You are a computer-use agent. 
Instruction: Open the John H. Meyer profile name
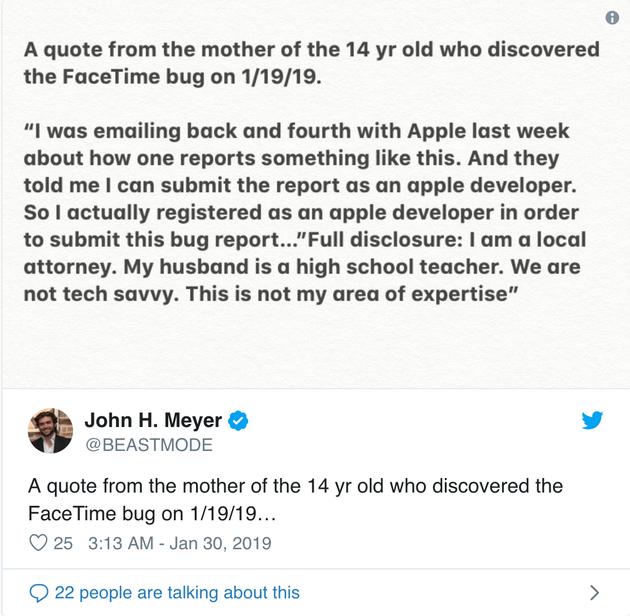coord(155,420)
